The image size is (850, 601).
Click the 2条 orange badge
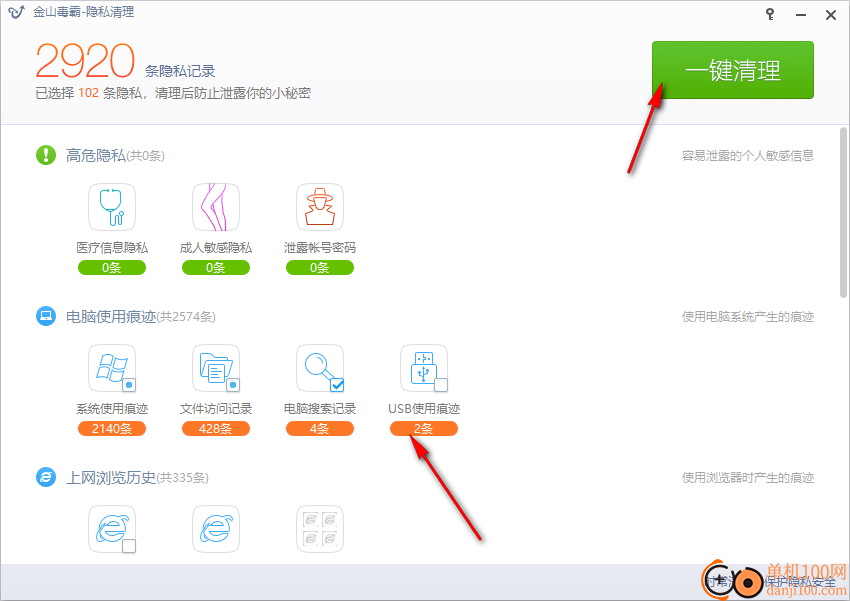[x=424, y=429]
